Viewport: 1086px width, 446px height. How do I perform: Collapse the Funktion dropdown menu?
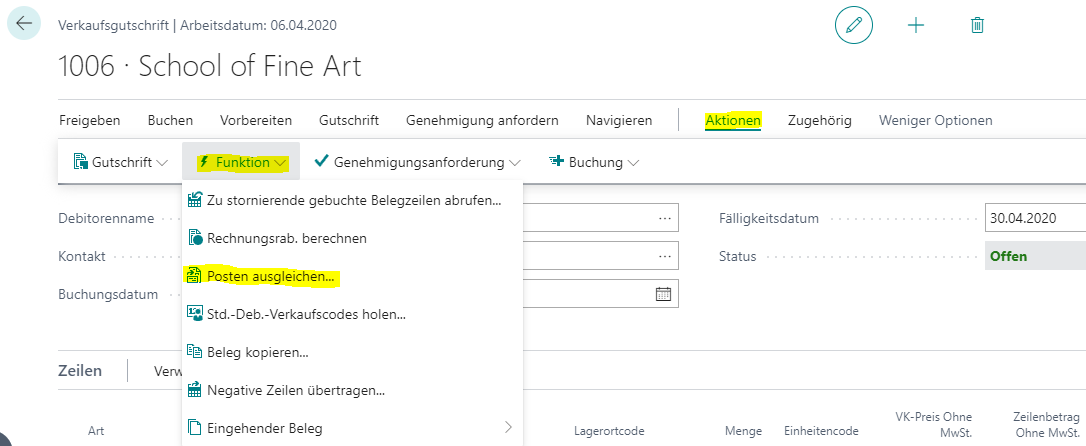pyautogui.click(x=244, y=162)
